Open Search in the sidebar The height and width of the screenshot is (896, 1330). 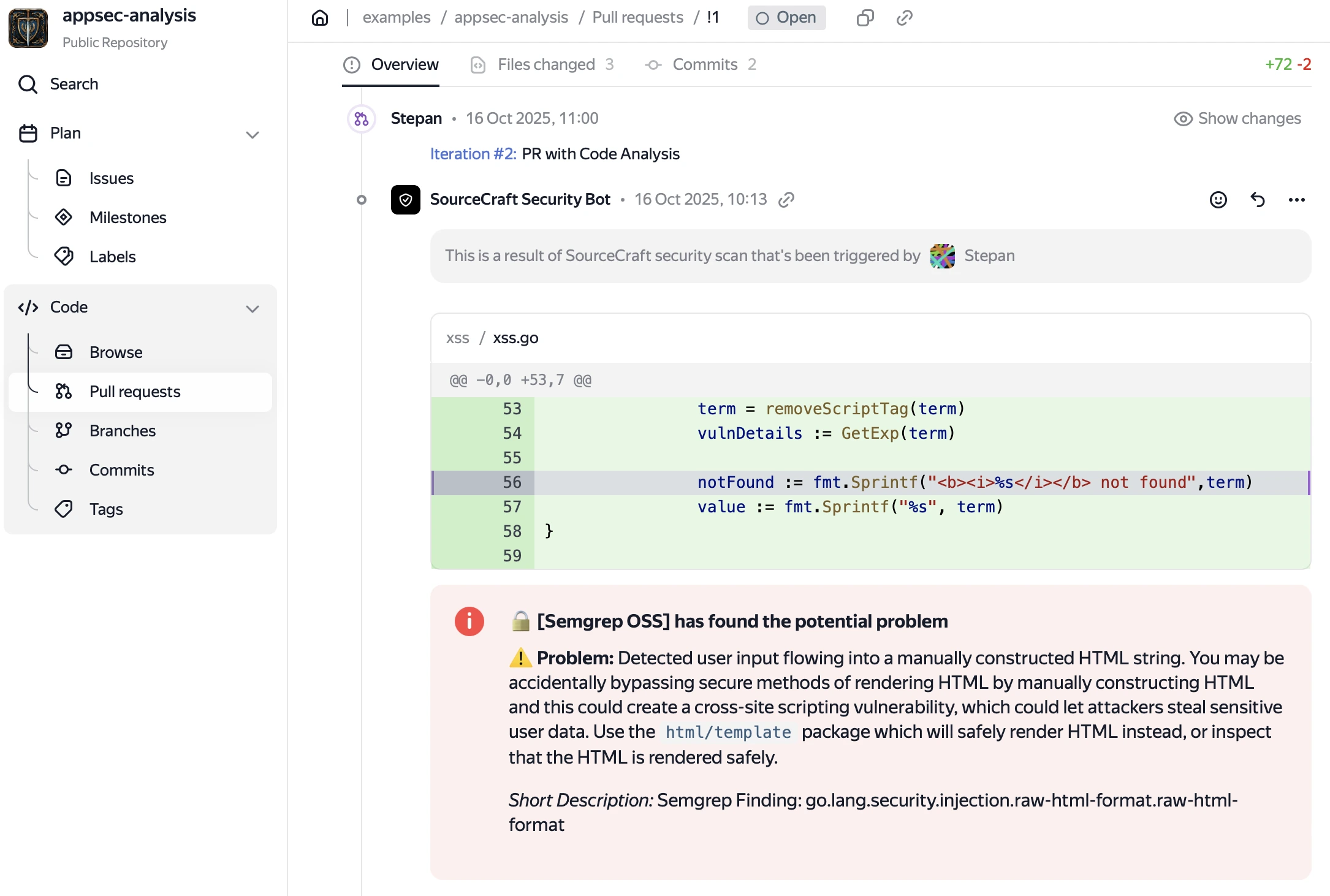tap(74, 84)
